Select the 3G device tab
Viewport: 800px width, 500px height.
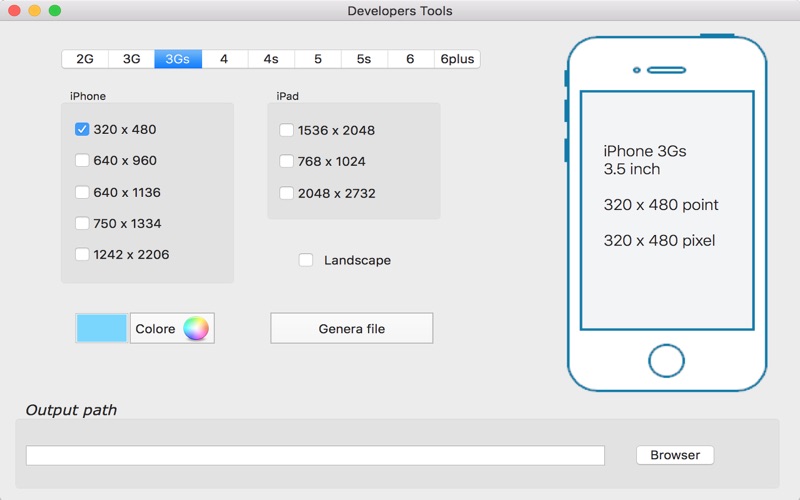132,59
